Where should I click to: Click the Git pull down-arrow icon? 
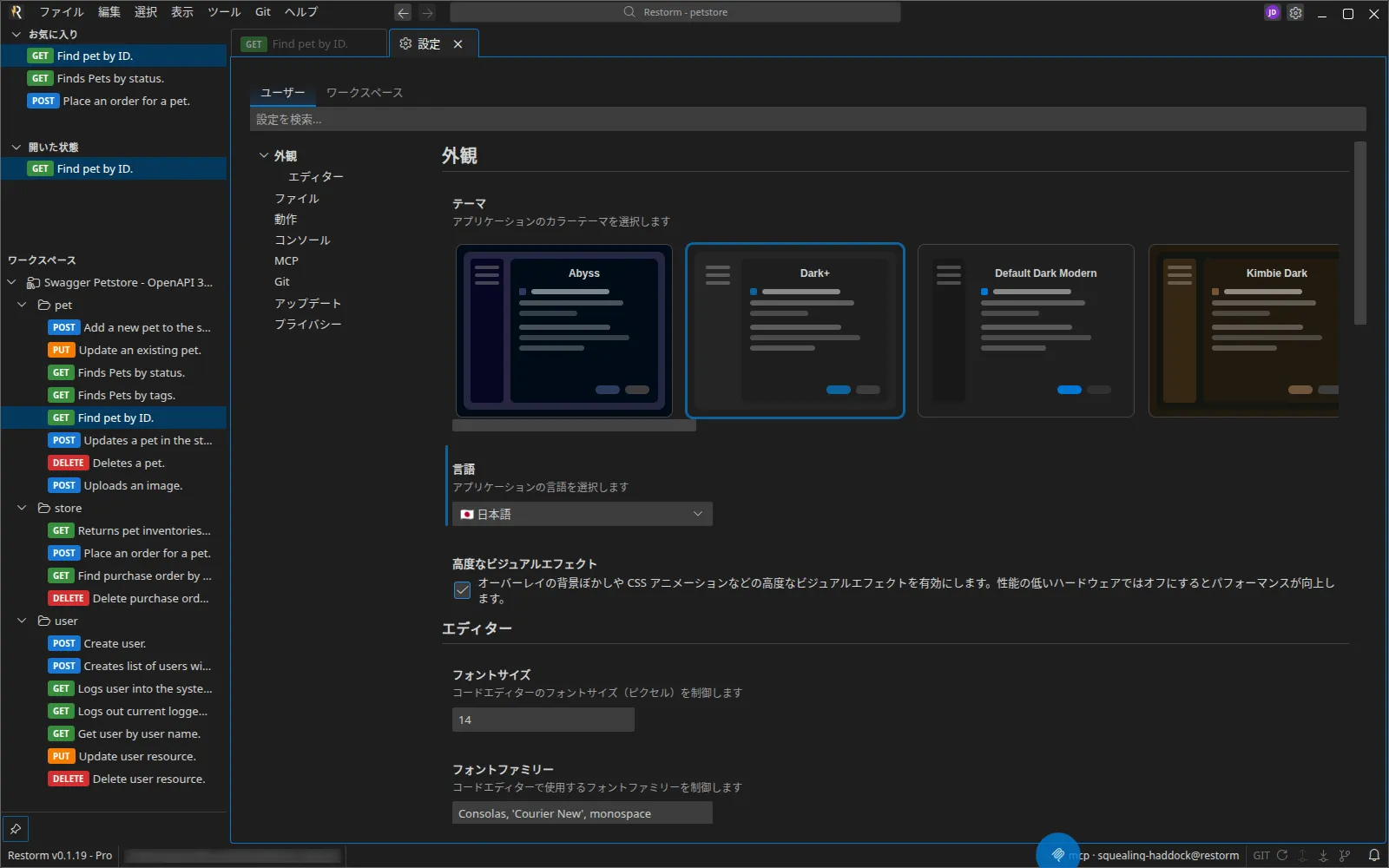point(1323,855)
